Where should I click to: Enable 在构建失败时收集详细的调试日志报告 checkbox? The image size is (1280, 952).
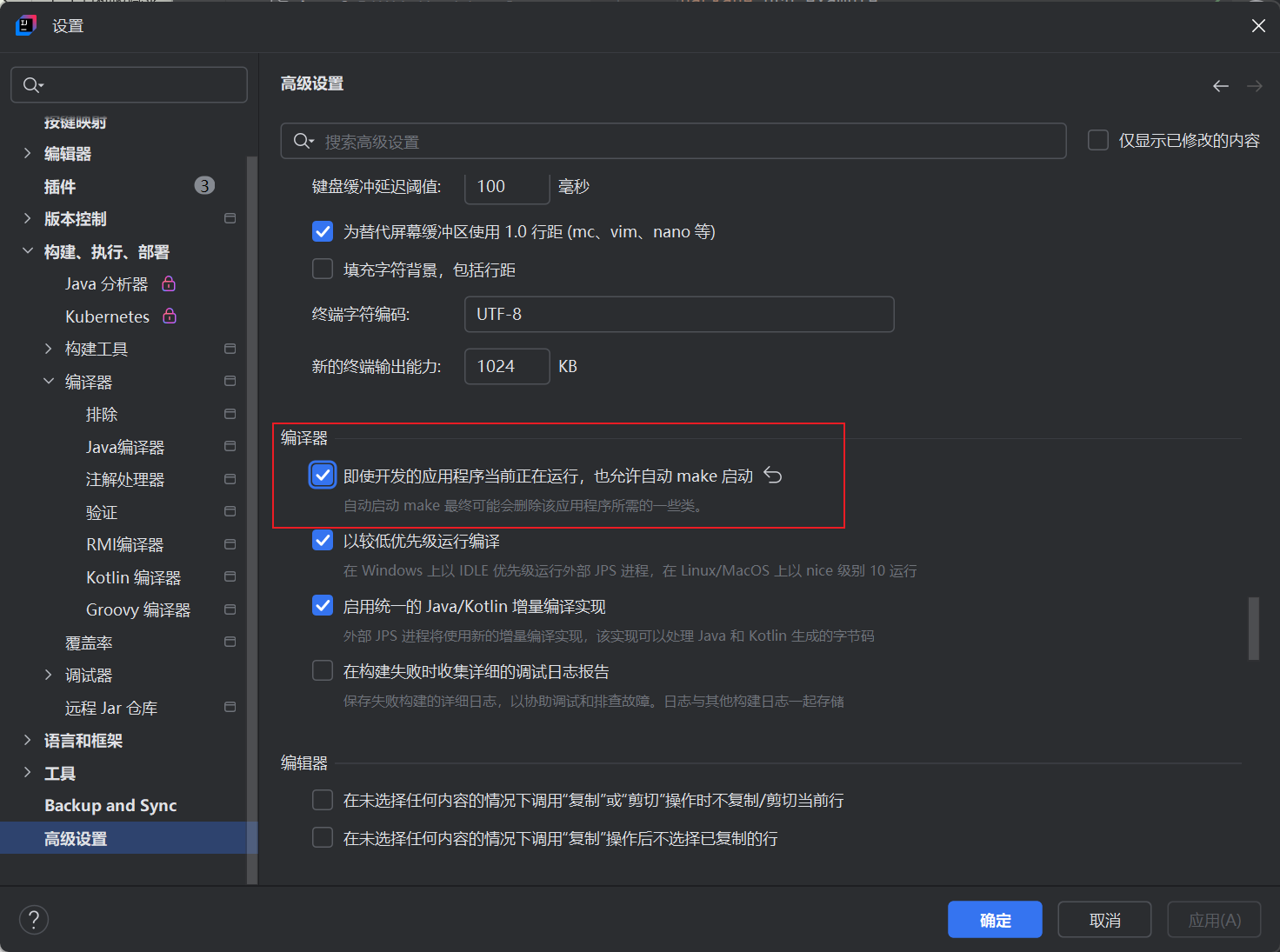click(x=323, y=670)
